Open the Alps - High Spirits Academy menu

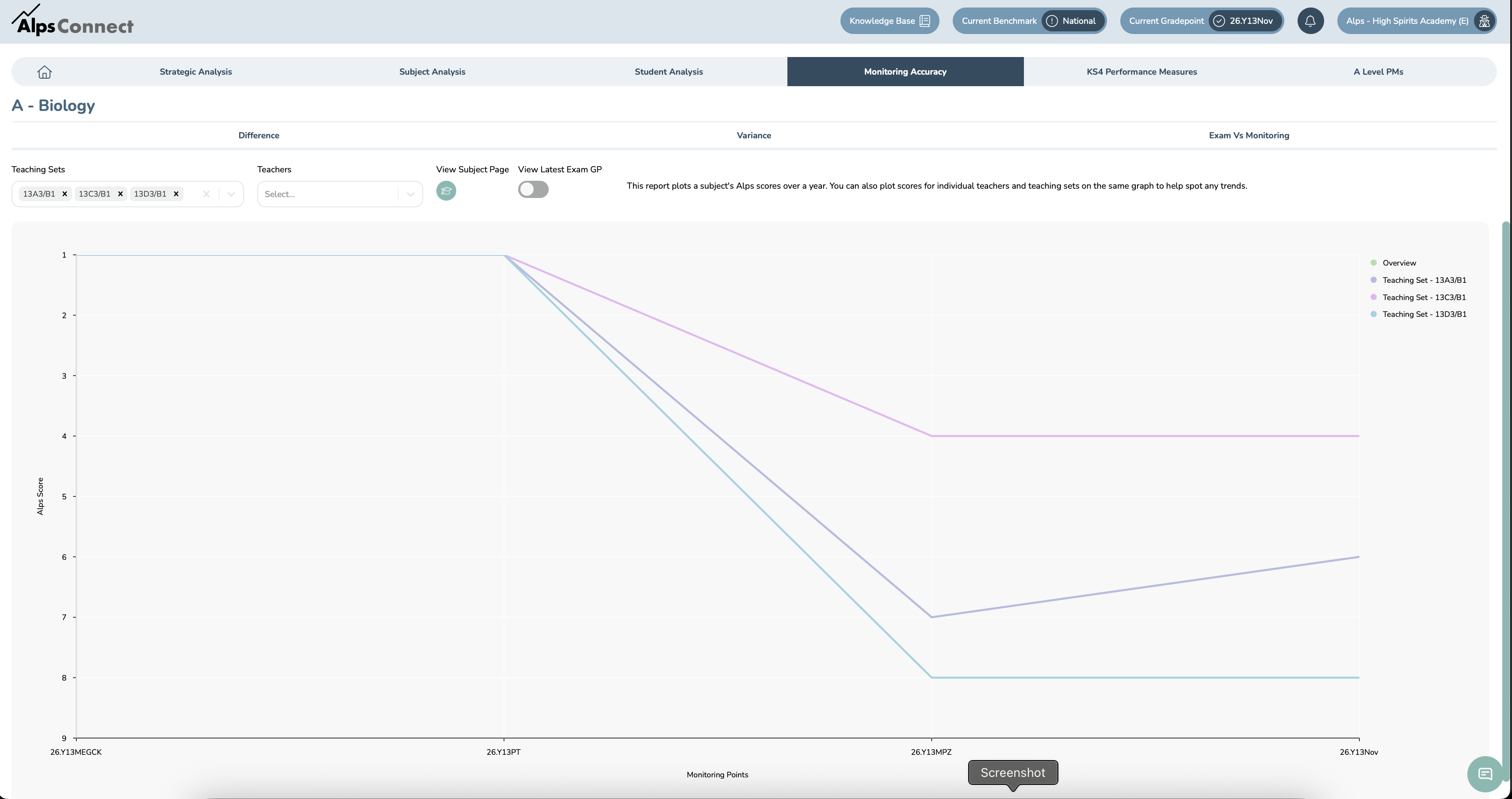[1417, 21]
